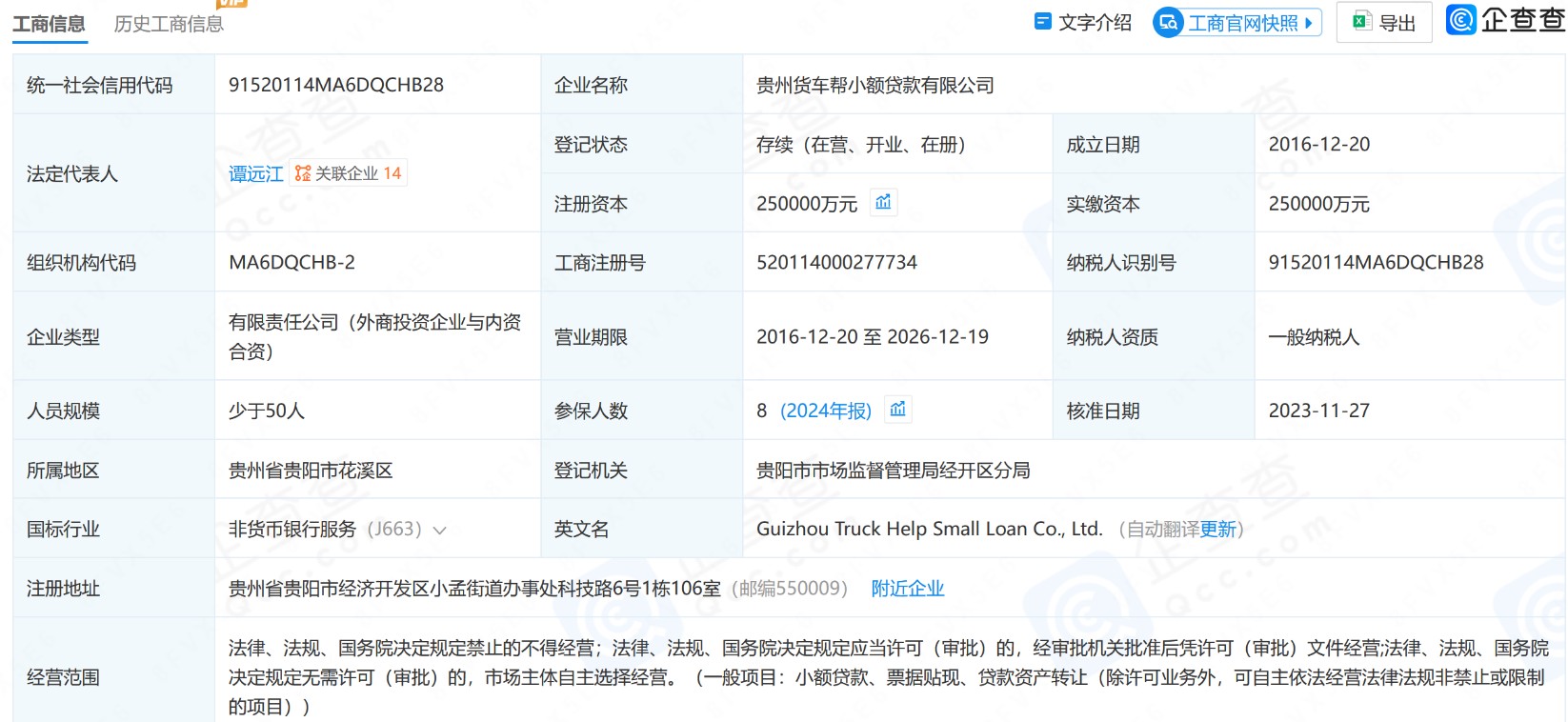Click postal code (邮编550009) text
This screenshot has height=722, width=1568.
pos(789,589)
